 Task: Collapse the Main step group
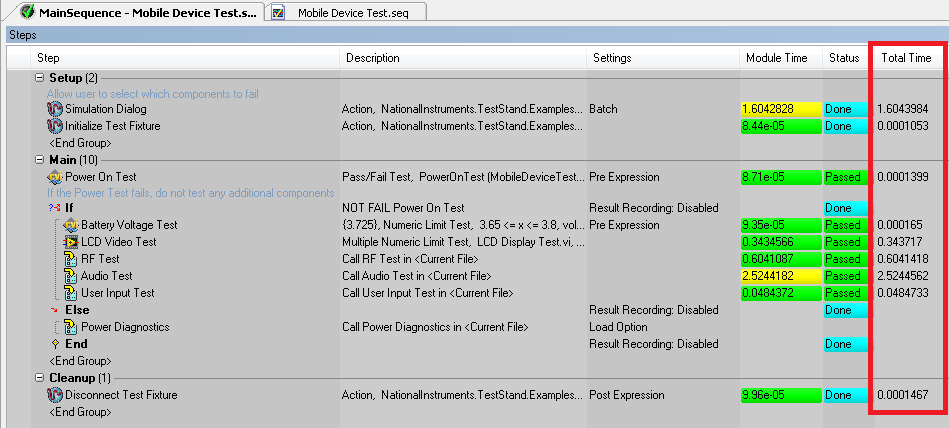tap(40, 160)
